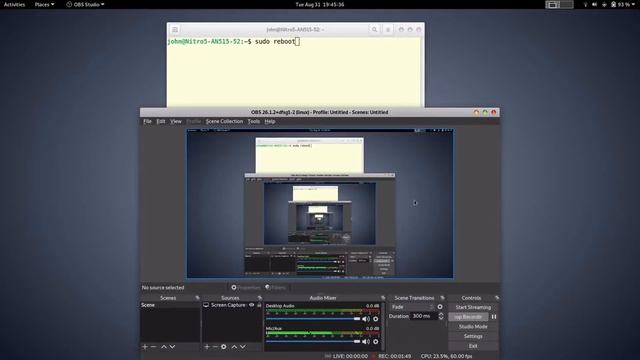Click Filters button above Sources
Image resolution: width=640 pixels, height=360 pixels.
coord(276,287)
